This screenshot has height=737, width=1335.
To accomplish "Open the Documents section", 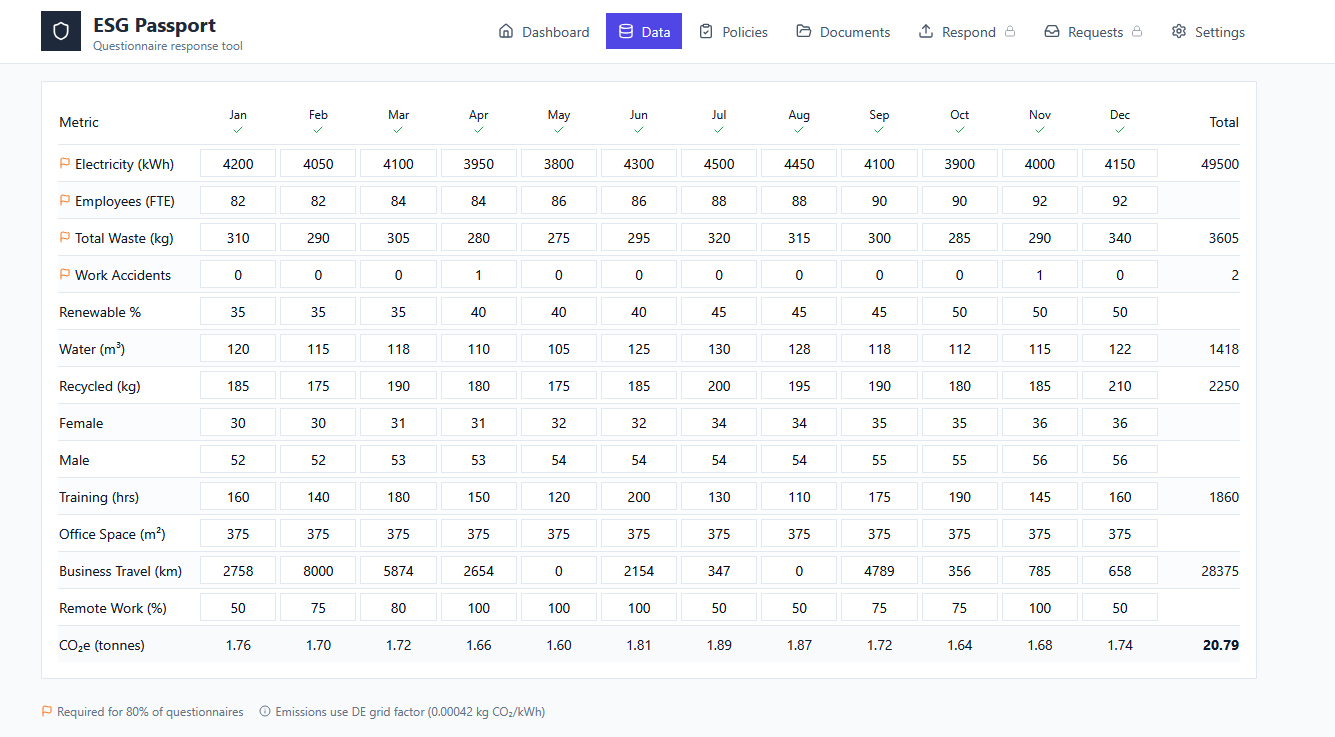I will (x=843, y=31).
